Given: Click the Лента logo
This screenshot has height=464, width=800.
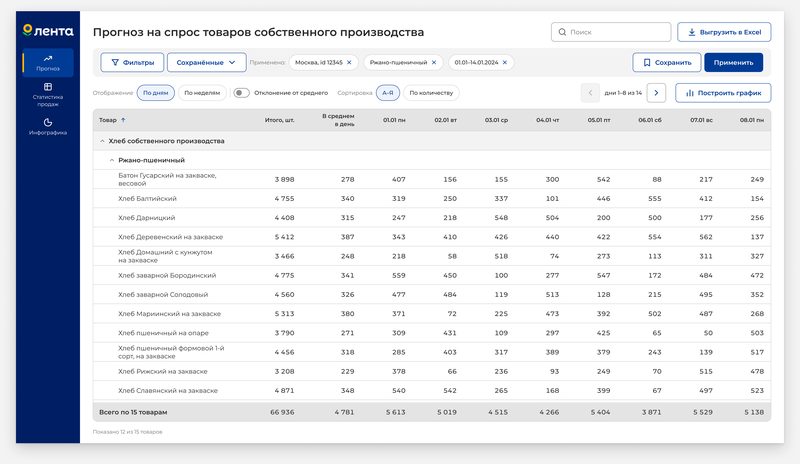Looking at the screenshot, I should click(x=48, y=31).
